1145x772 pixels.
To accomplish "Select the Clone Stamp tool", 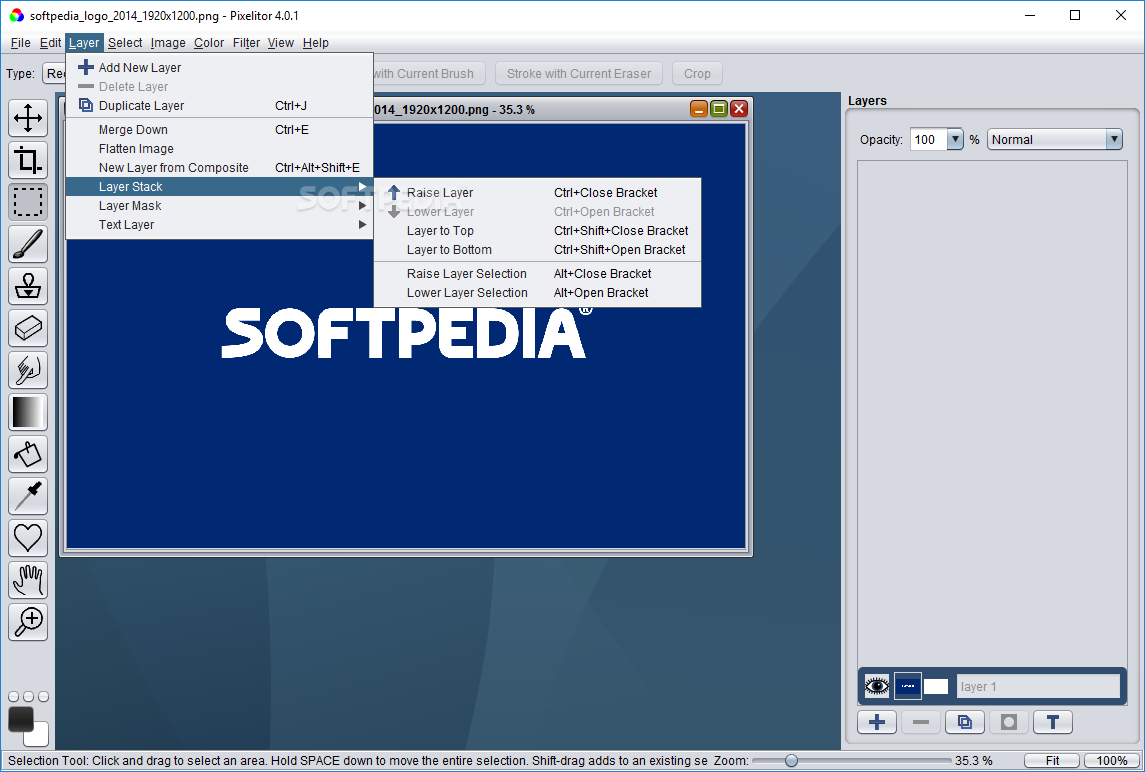I will click(x=28, y=286).
